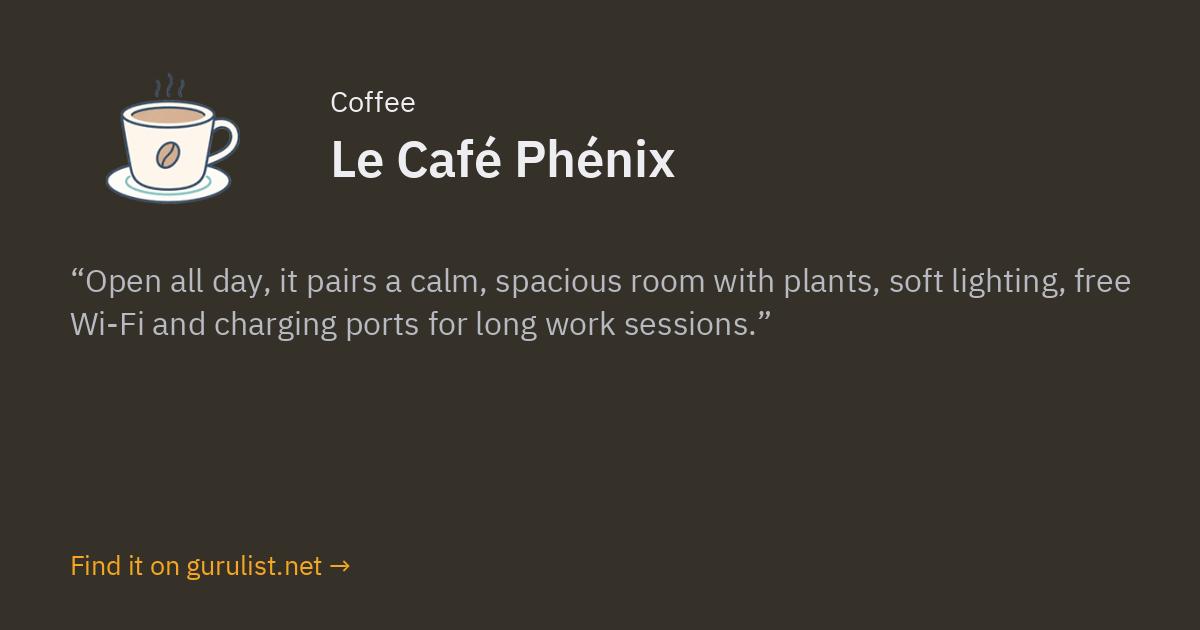Click the word Phénix in the heading

pyautogui.click(x=595, y=160)
